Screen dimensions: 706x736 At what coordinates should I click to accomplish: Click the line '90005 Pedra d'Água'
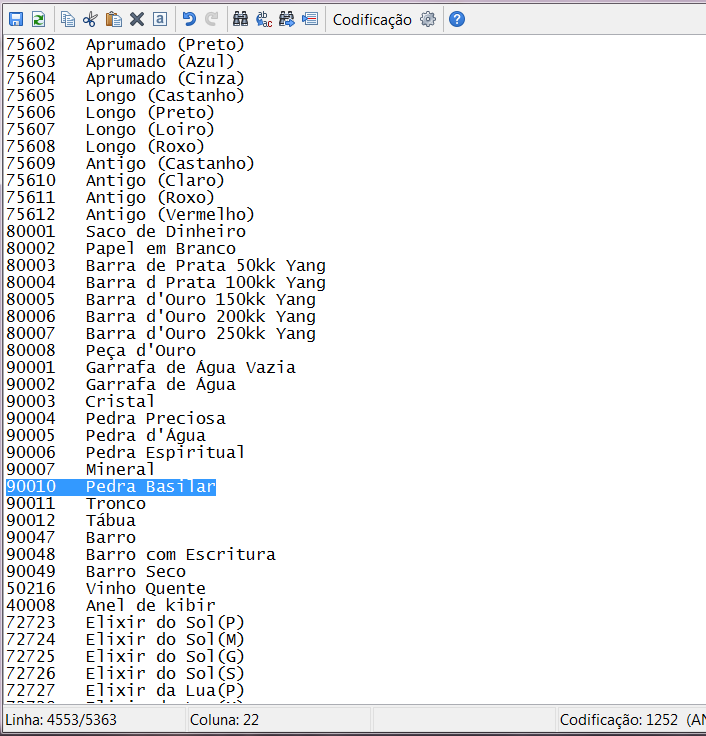pyautogui.click(x=106, y=436)
